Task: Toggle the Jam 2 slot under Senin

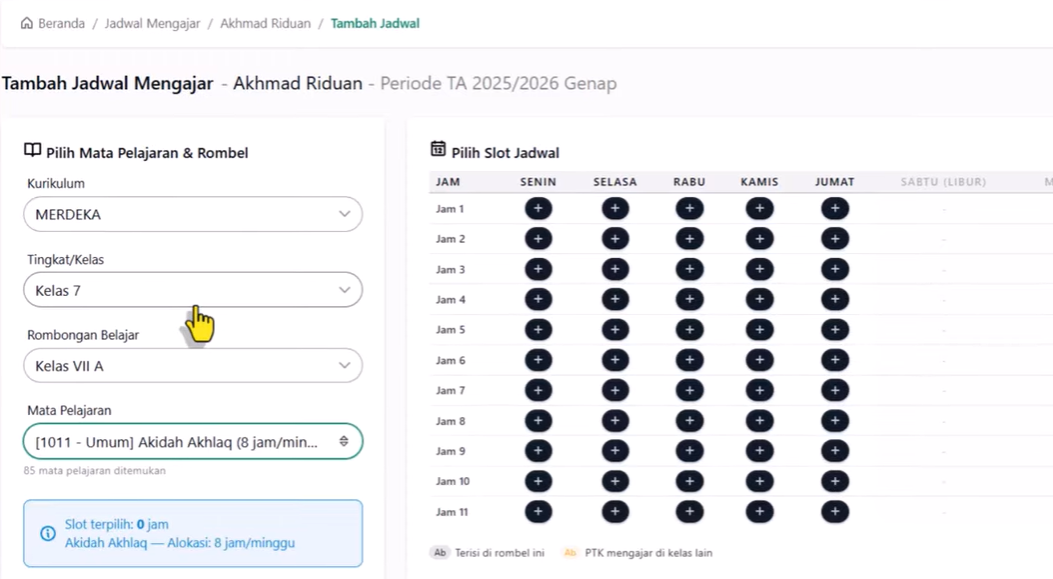Action: [x=538, y=239]
